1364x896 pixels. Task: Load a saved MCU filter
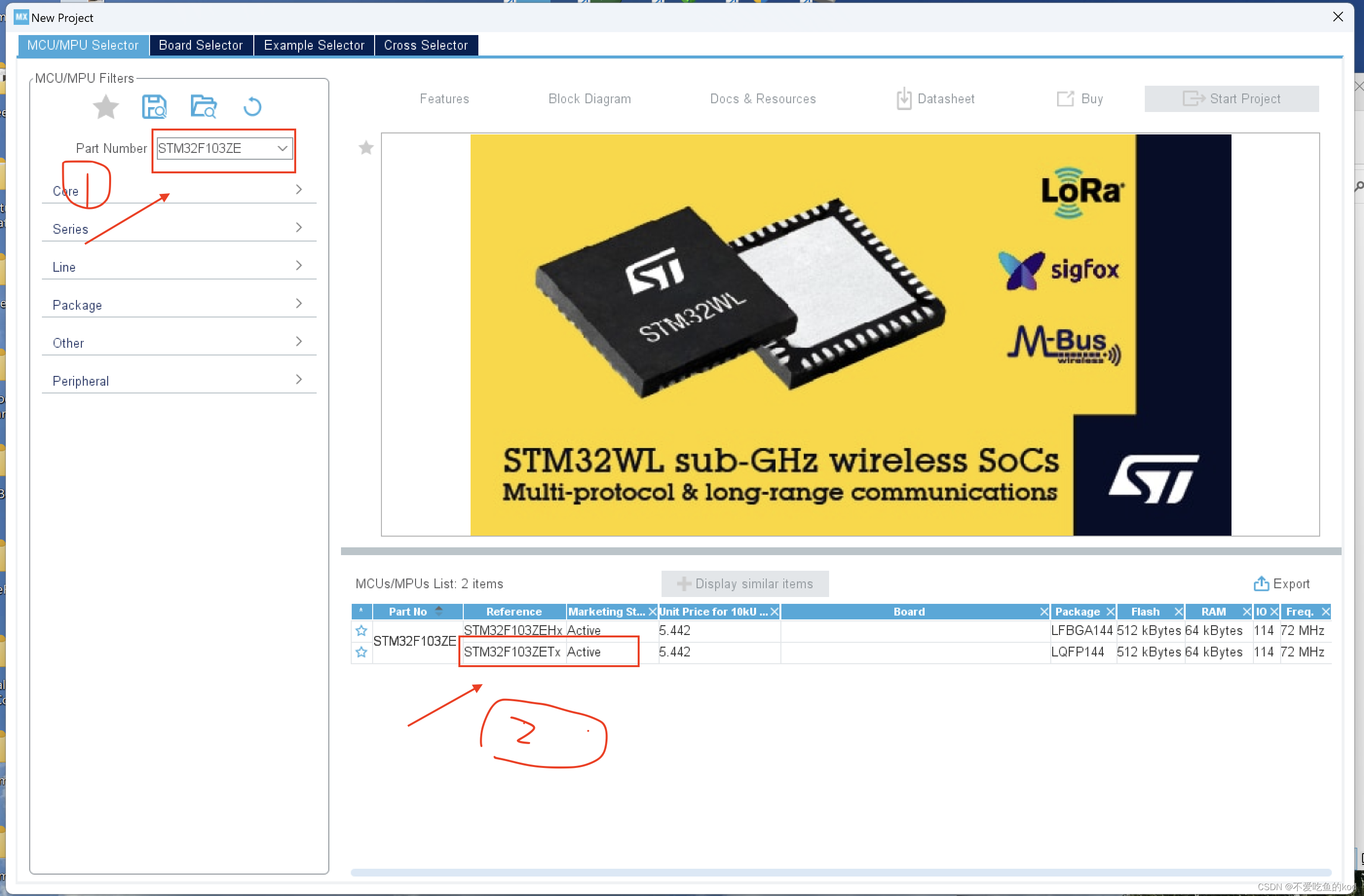click(x=204, y=107)
